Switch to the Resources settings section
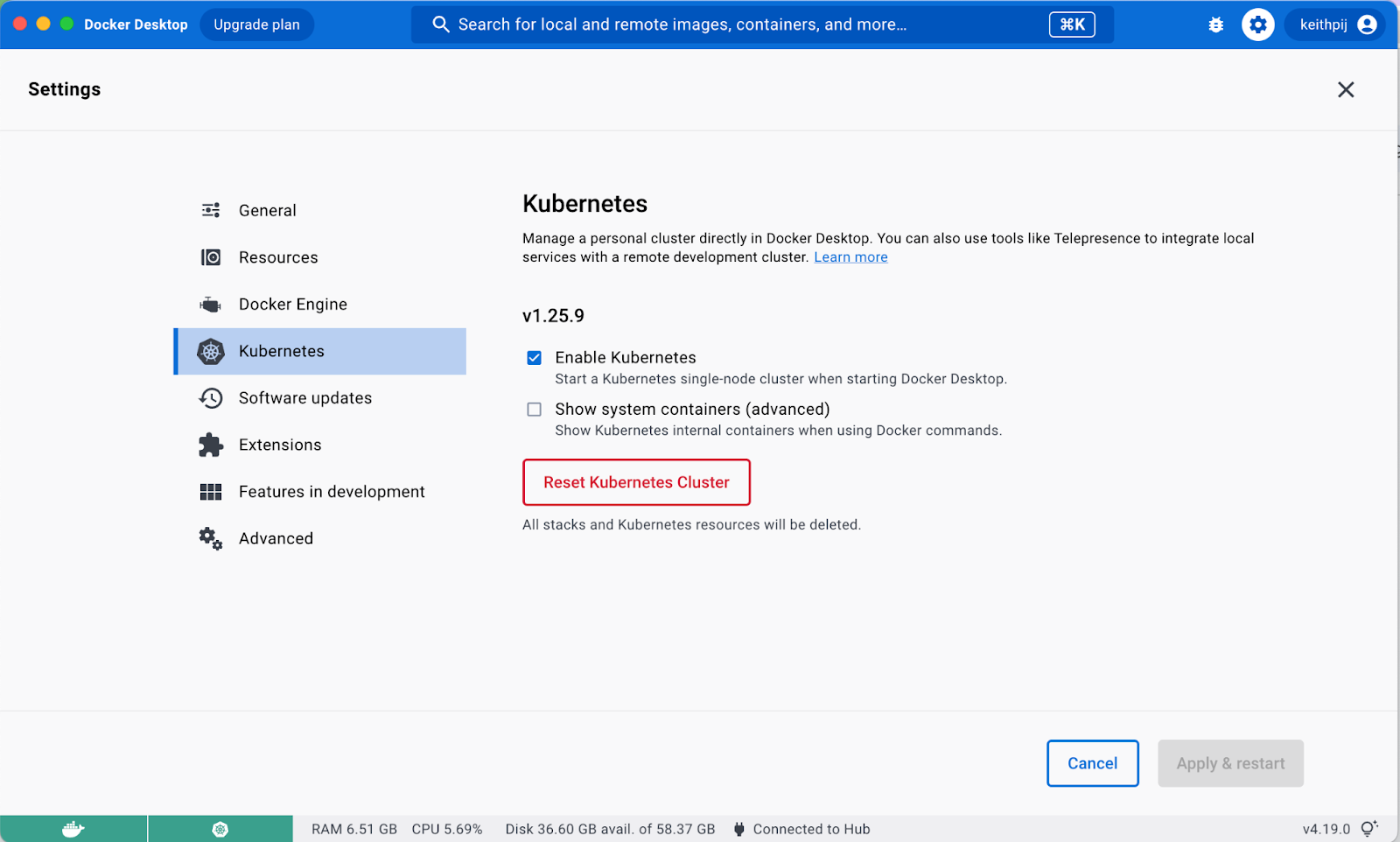This screenshot has height=842, width=1400. pyautogui.click(x=278, y=257)
